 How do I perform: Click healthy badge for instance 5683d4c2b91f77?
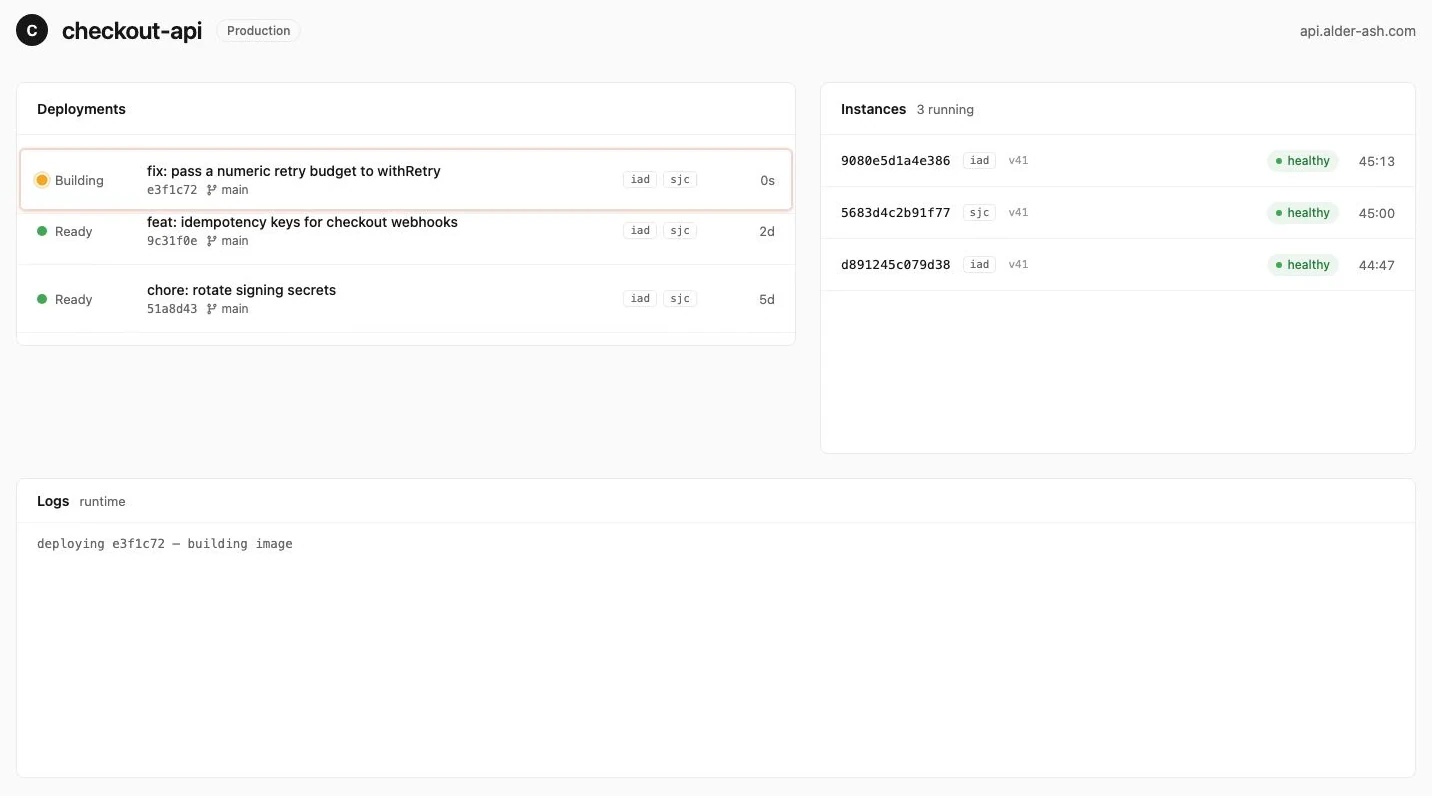[1303, 213]
